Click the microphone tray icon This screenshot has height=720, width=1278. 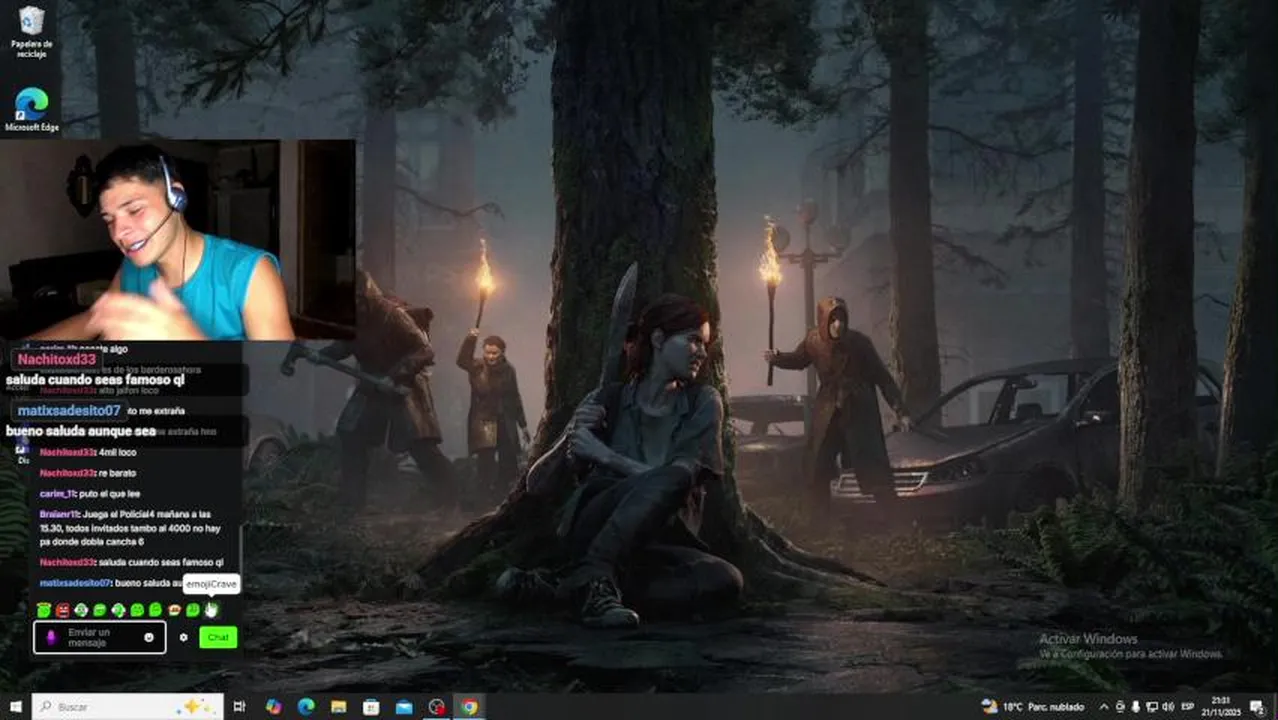coord(1136,707)
